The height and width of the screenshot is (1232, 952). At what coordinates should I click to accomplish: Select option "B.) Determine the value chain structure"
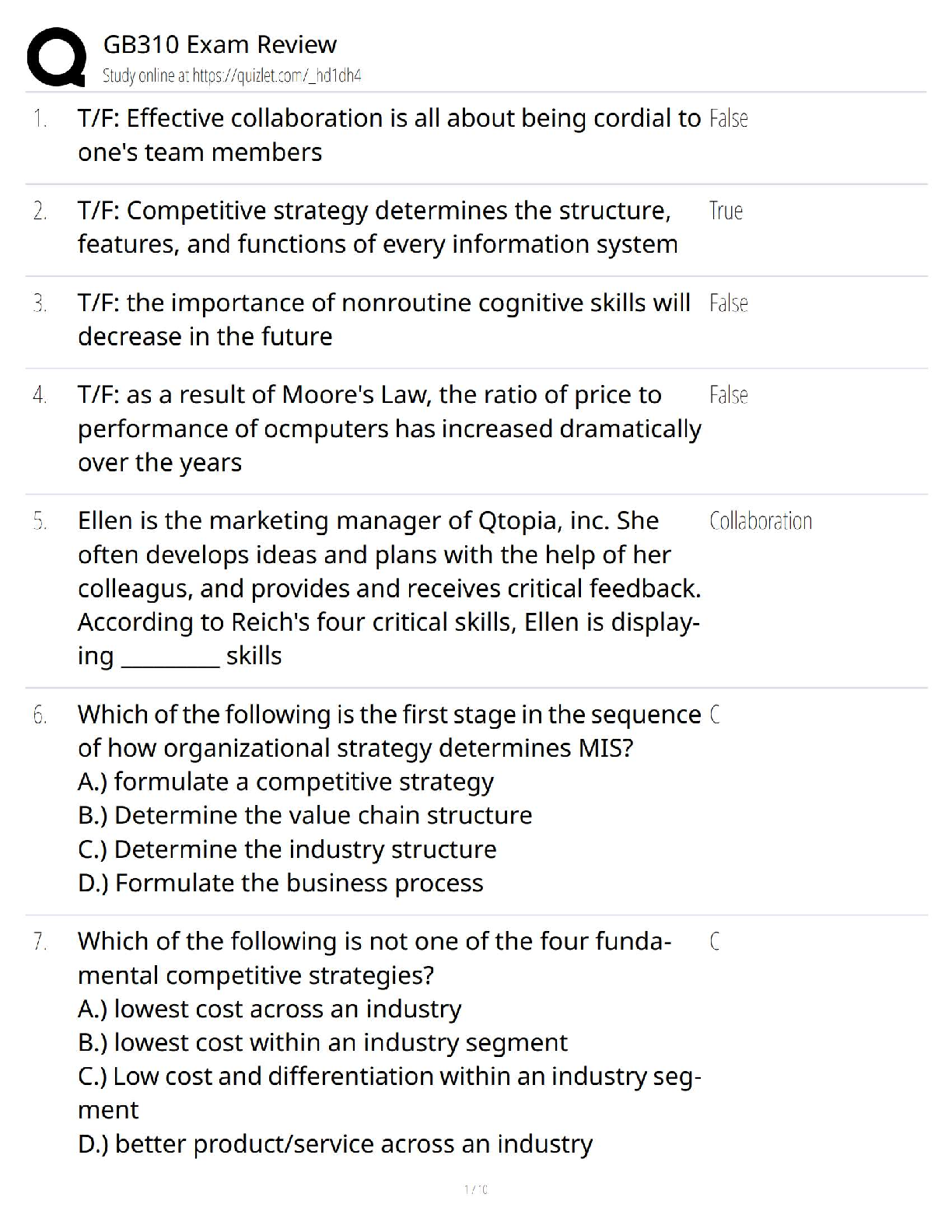pyautogui.click(x=305, y=815)
